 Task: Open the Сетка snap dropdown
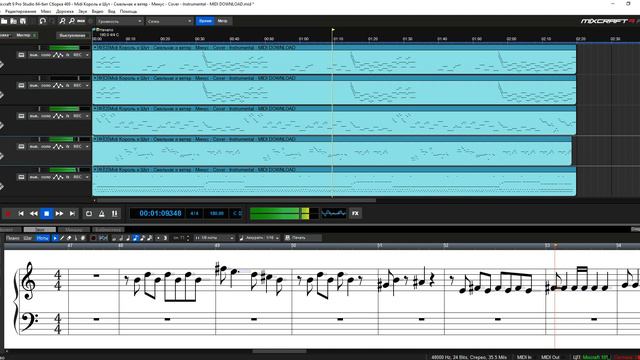pos(169,21)
